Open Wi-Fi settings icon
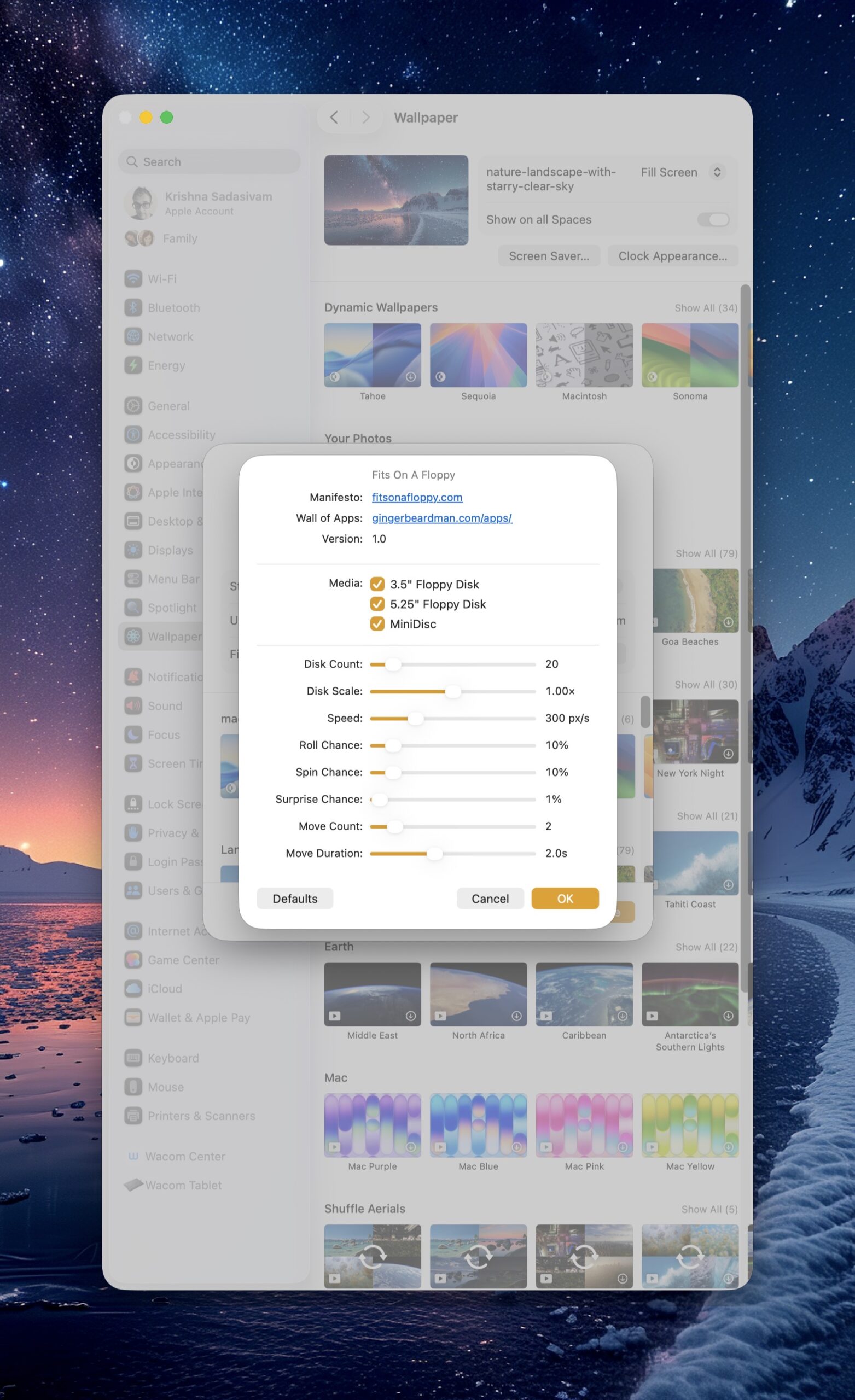Screen dimensions: 855x1400 133,278
